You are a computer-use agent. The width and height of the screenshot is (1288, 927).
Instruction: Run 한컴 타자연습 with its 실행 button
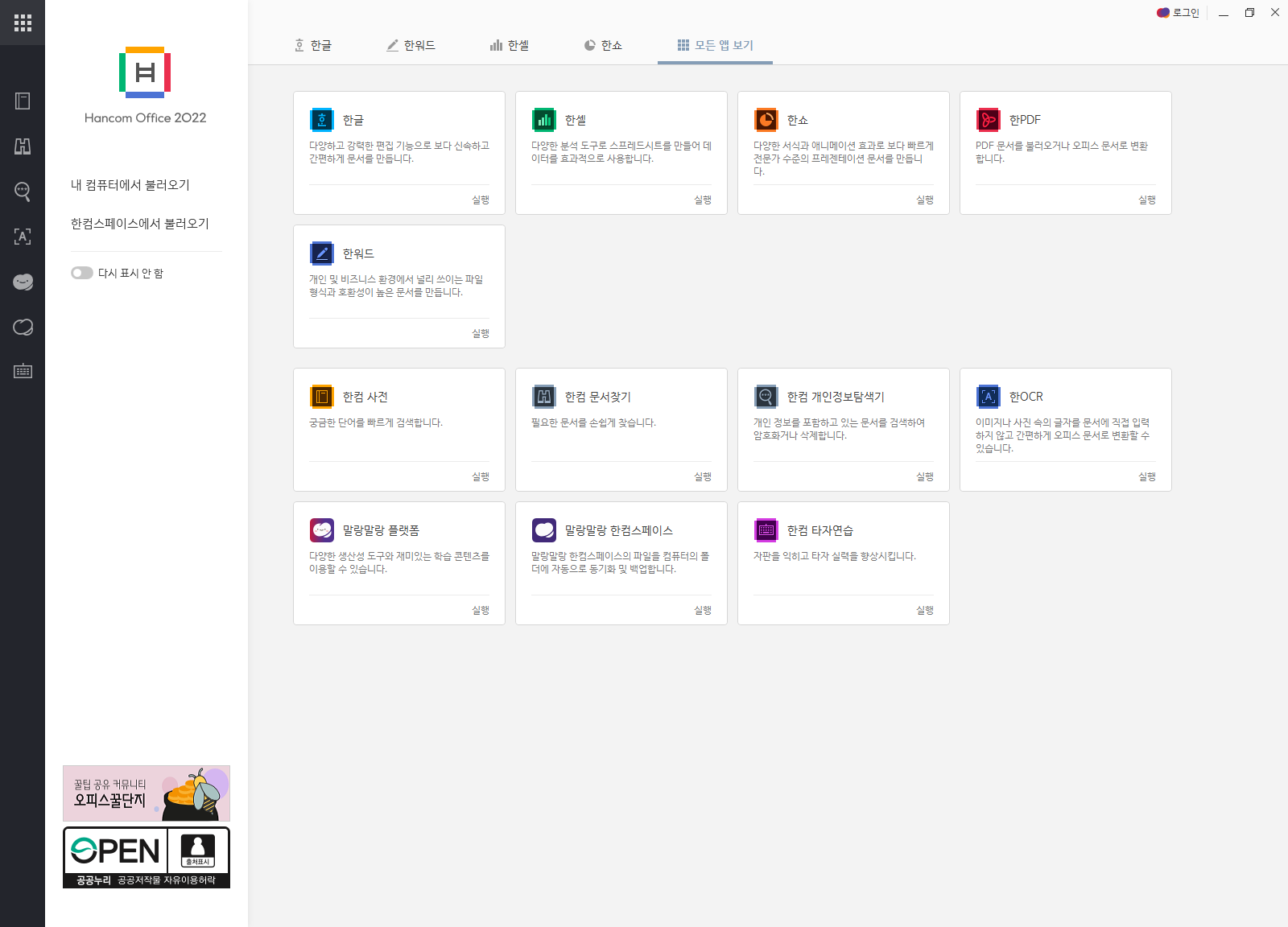click(x=925, y=610)
